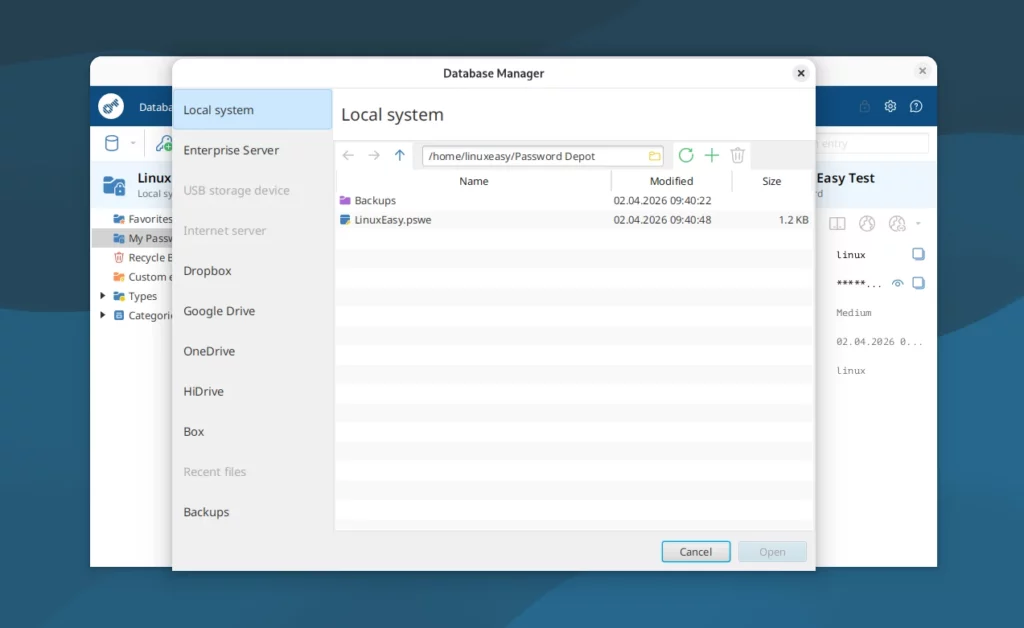Open the settings gear in the top bar
Screen dimensions: 1024x628
tap(890, 106)
